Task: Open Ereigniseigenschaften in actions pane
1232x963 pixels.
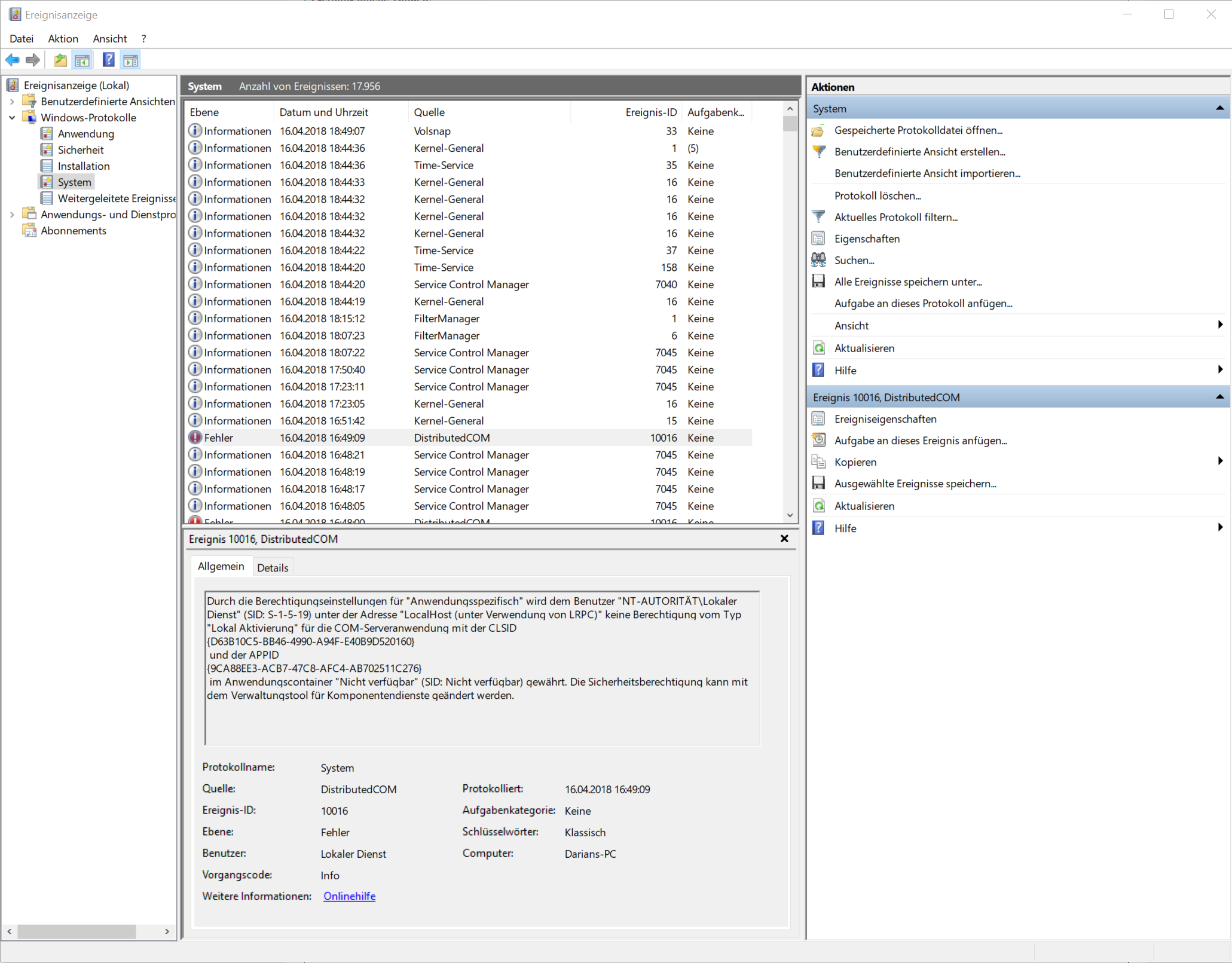Action: [x=885, y=419]
